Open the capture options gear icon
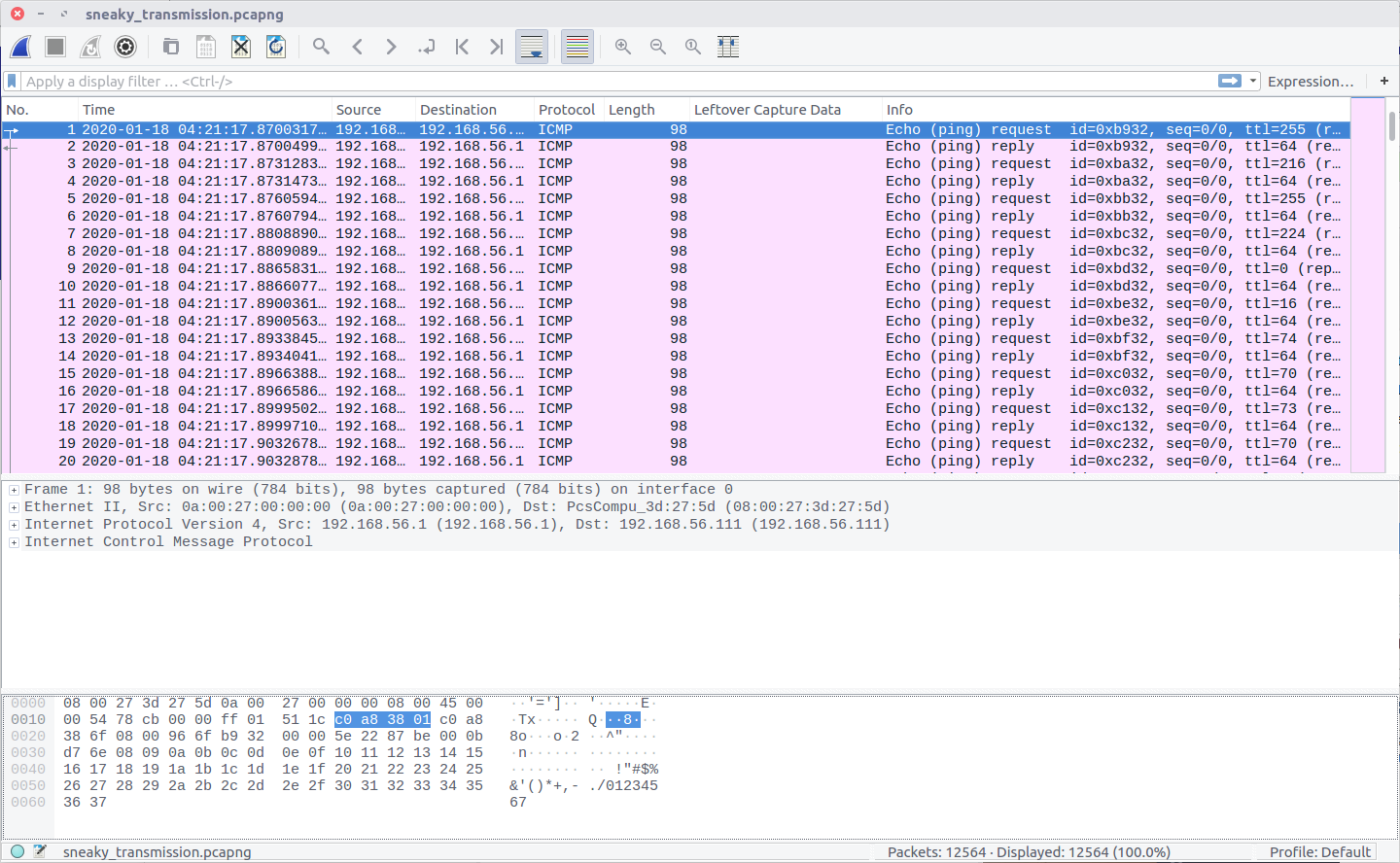 pyautogui.click(x=125, y=47)
